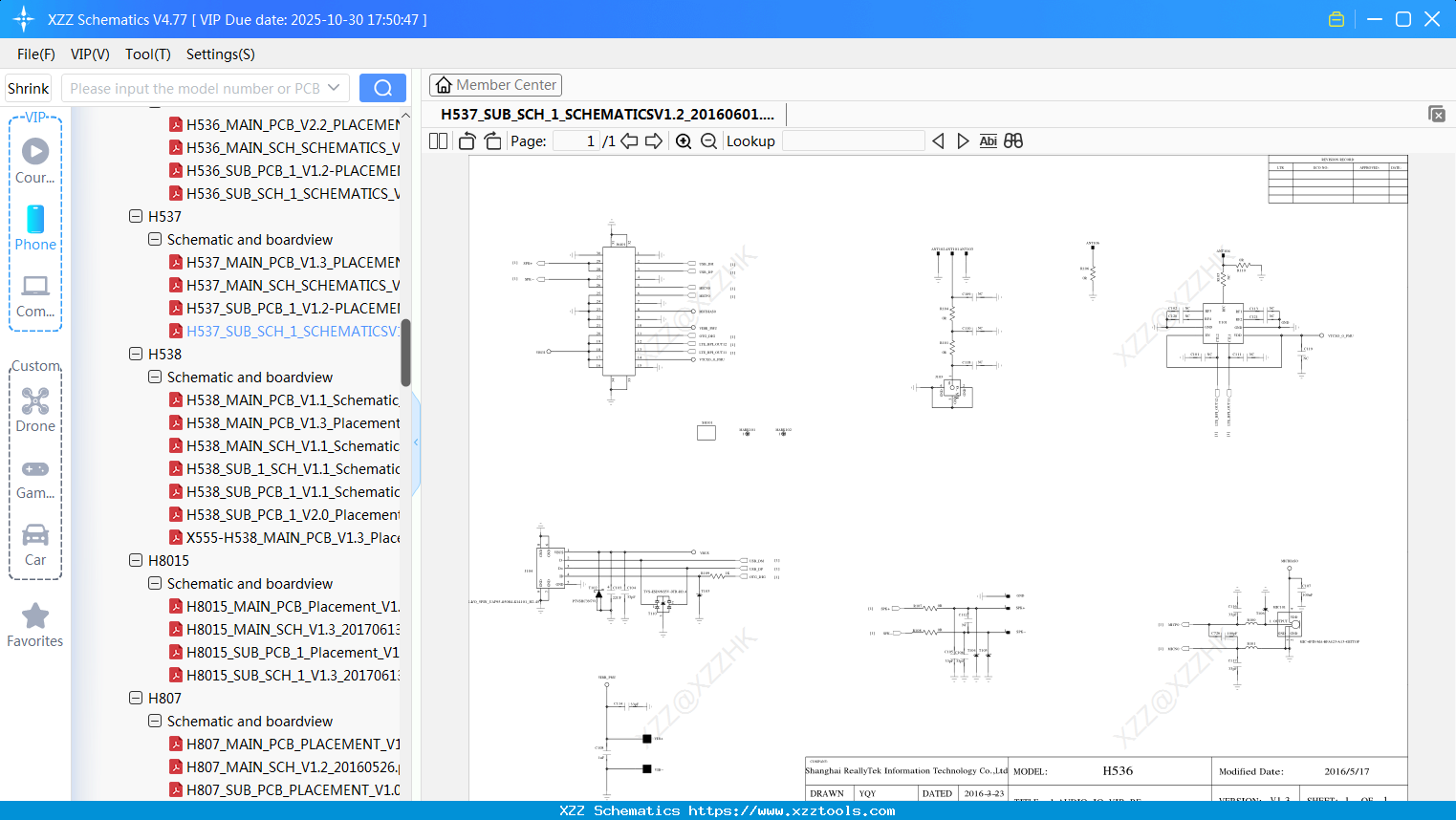The image size is (1456, 820).
Task: Toggle dual-page view mode
Action: (x=438, y=140)
